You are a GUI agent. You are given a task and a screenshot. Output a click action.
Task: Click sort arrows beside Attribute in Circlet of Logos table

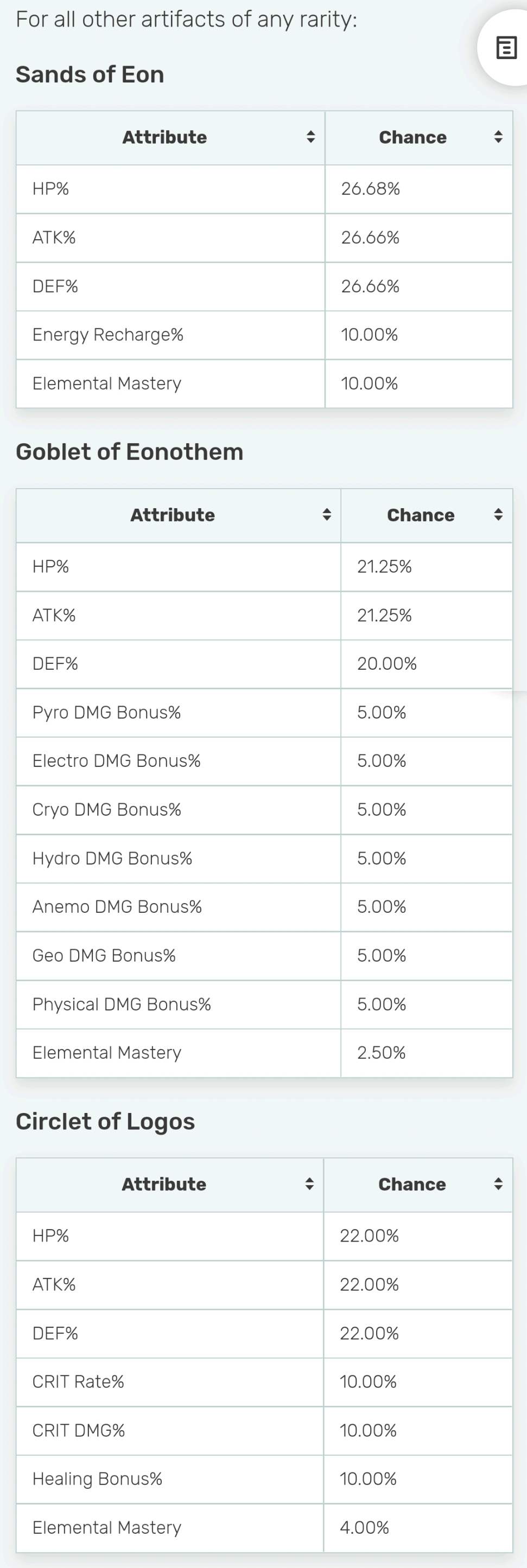pos(309,1184)
